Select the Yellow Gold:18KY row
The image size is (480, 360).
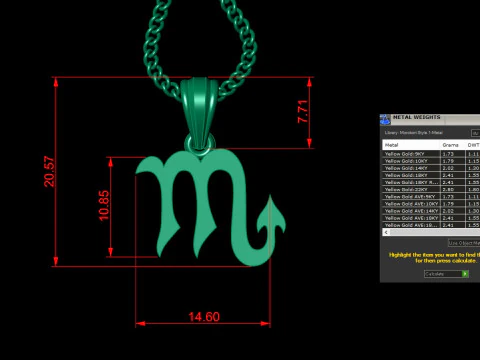[x=431, y=175]
